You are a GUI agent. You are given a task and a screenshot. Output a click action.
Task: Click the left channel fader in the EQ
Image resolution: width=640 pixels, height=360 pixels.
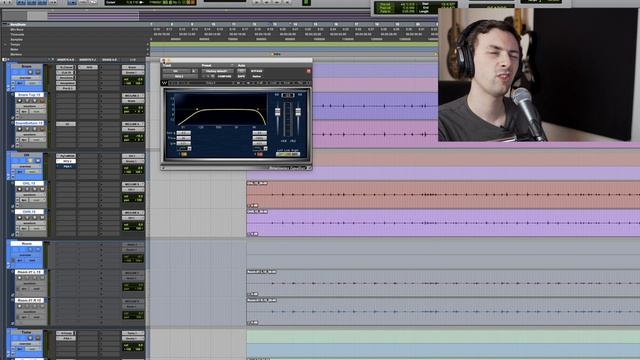pyautogui.click(x=278, y=111)
